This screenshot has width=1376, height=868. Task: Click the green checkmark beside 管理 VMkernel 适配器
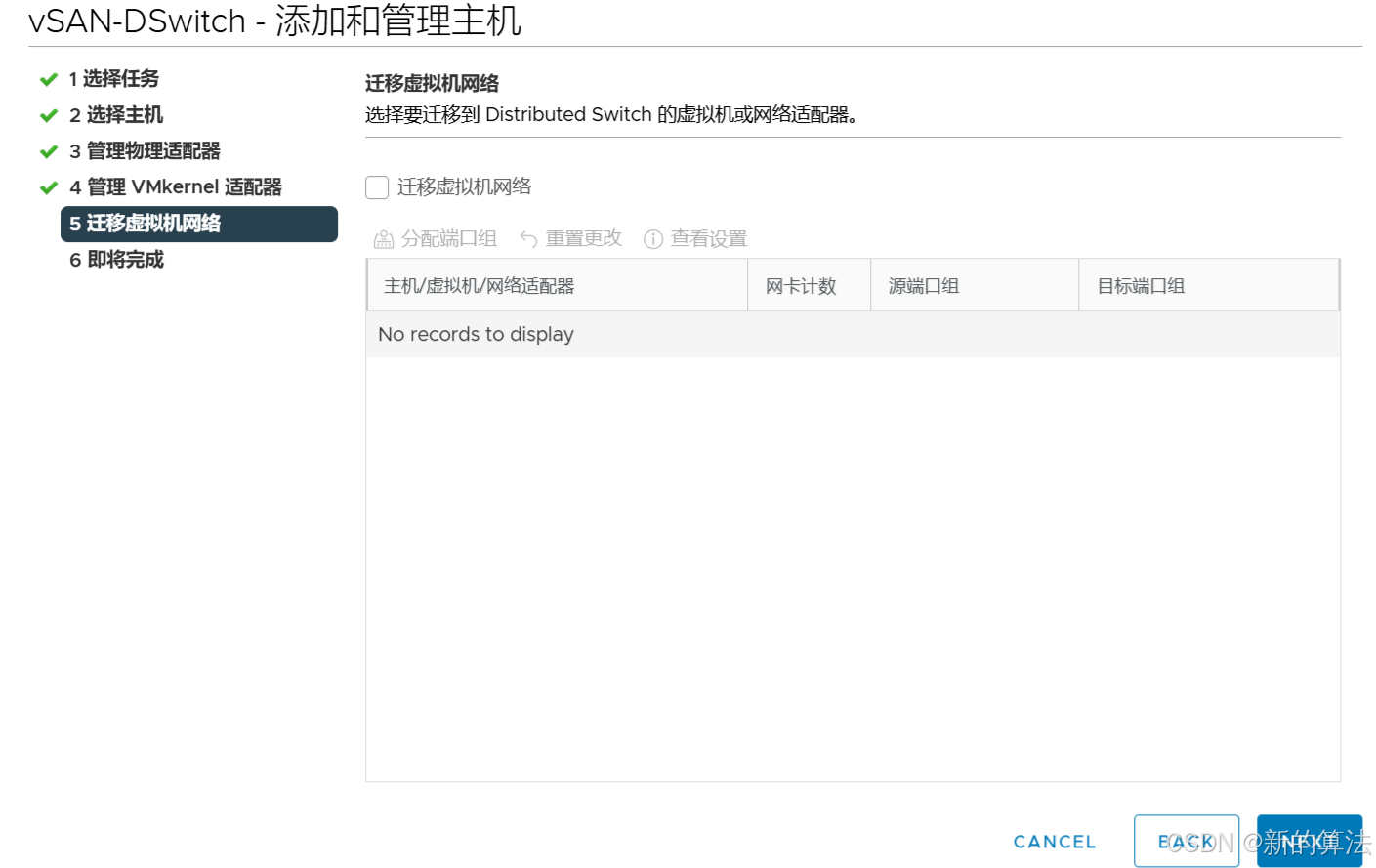click(x=49, y=187)
